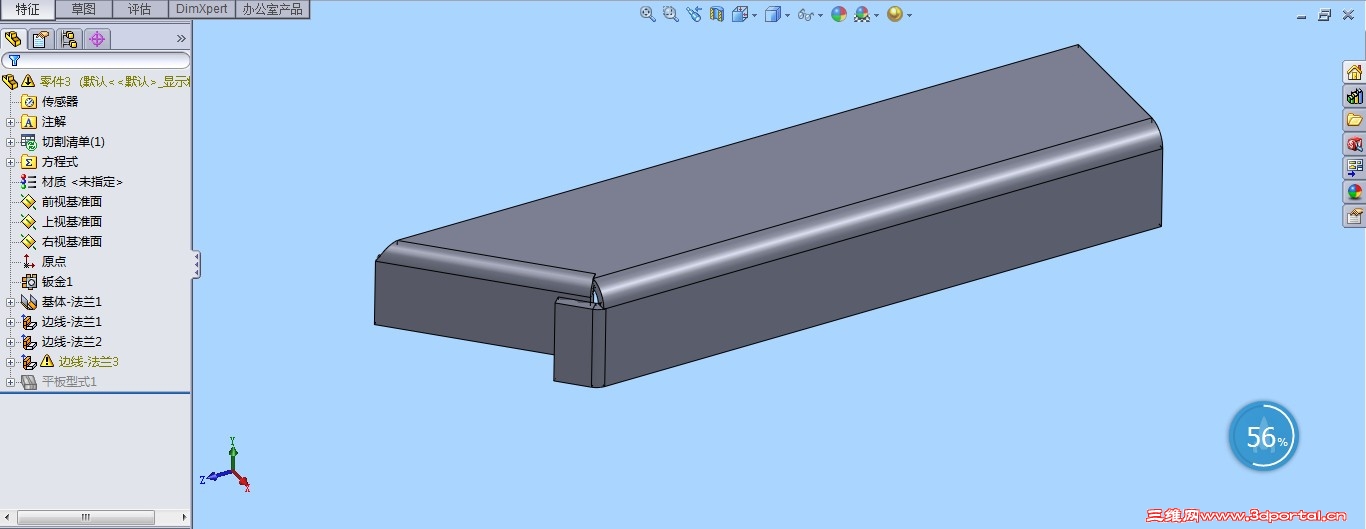Viewport: 1366px width, 529px height.
Task: Select the 上视基准面 plane
Action: (x=62, y=221)
